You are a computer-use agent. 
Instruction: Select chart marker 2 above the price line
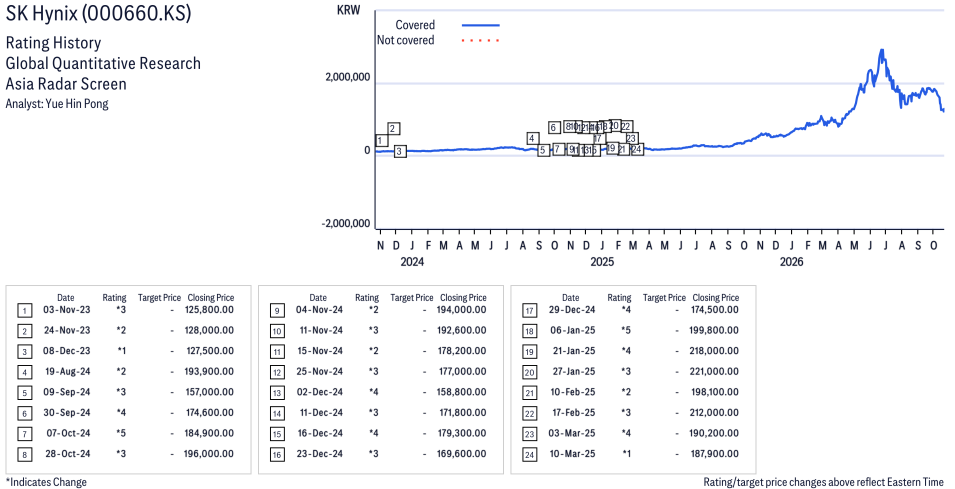coord(393,128)
